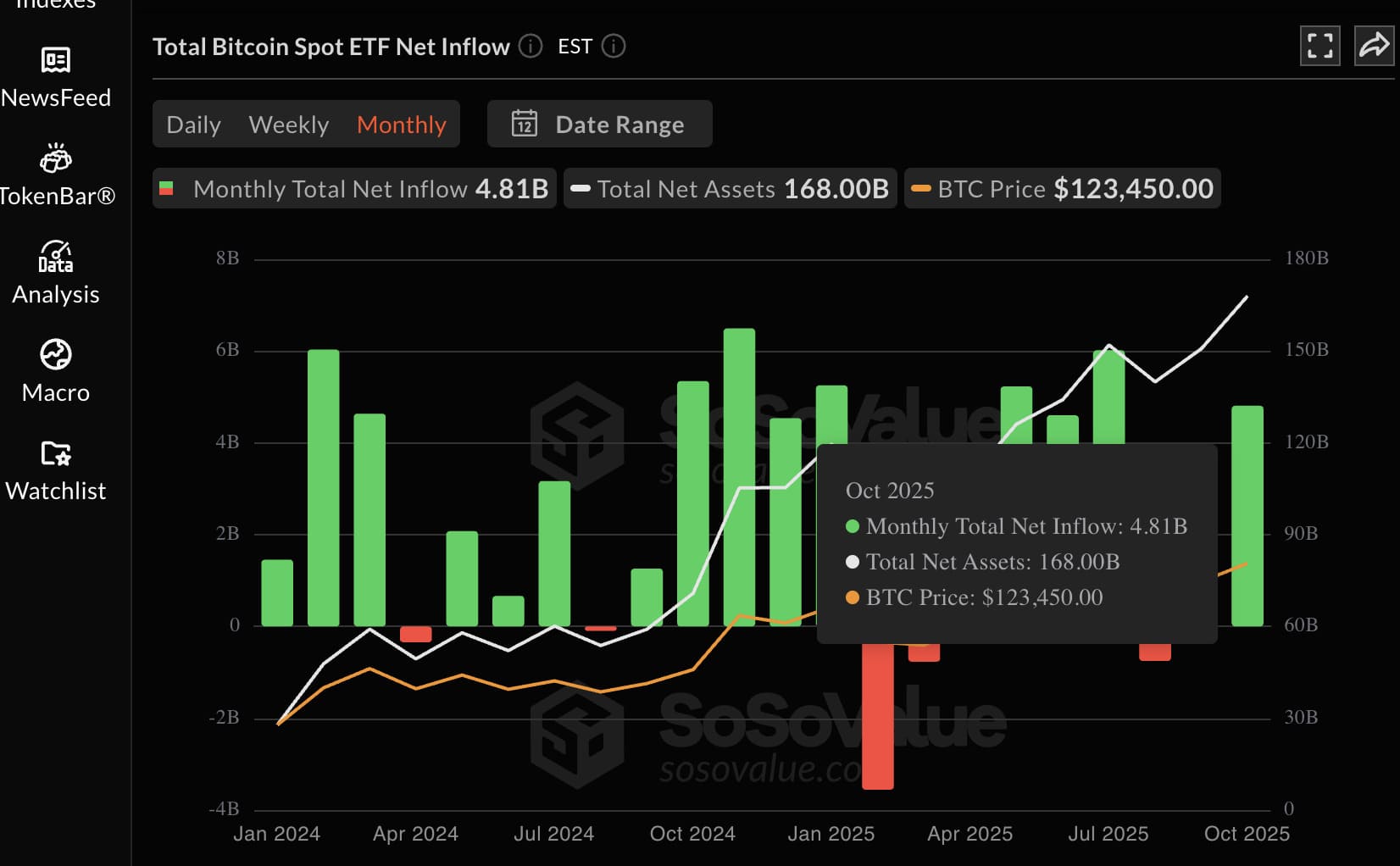Go to the Macro section icon

click(56, 354)
